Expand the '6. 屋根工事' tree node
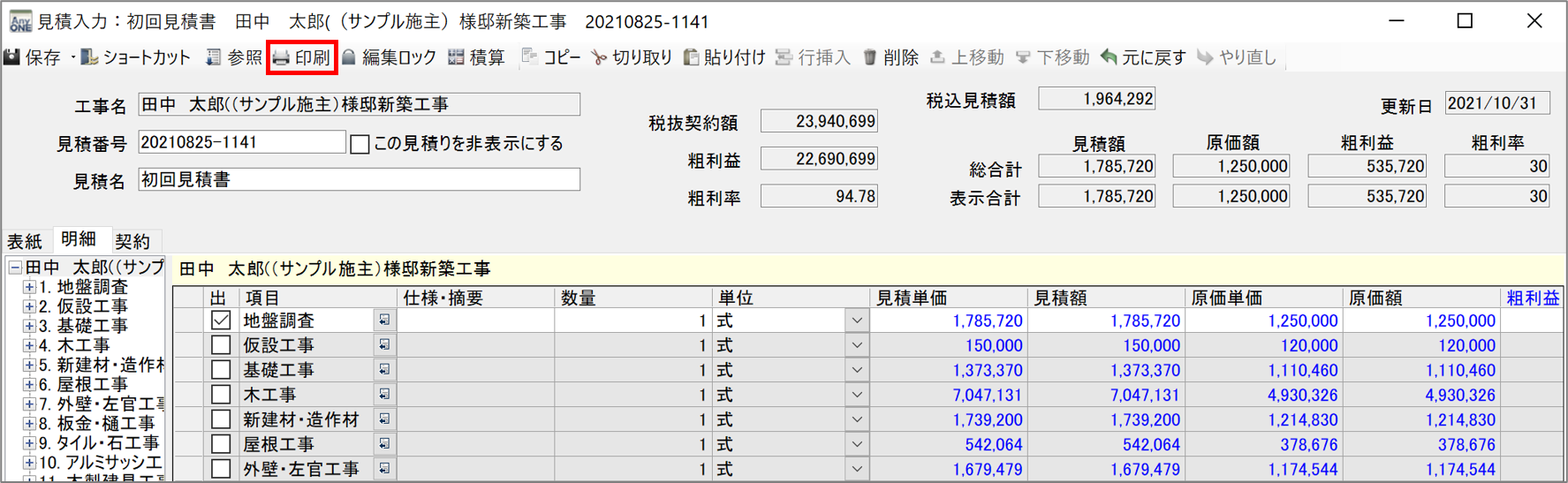This screenshot has height=483, width=1568. click(29, 384)
